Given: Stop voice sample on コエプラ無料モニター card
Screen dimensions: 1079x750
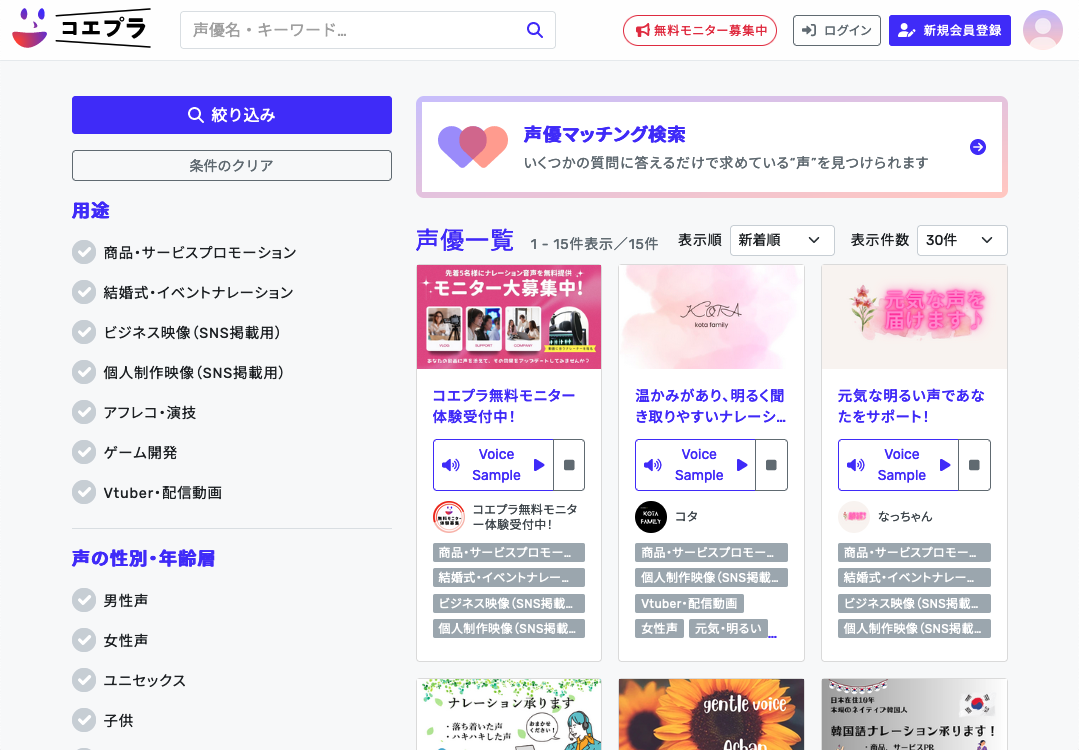Looking at the screenshot, I should tap(569, 465).
